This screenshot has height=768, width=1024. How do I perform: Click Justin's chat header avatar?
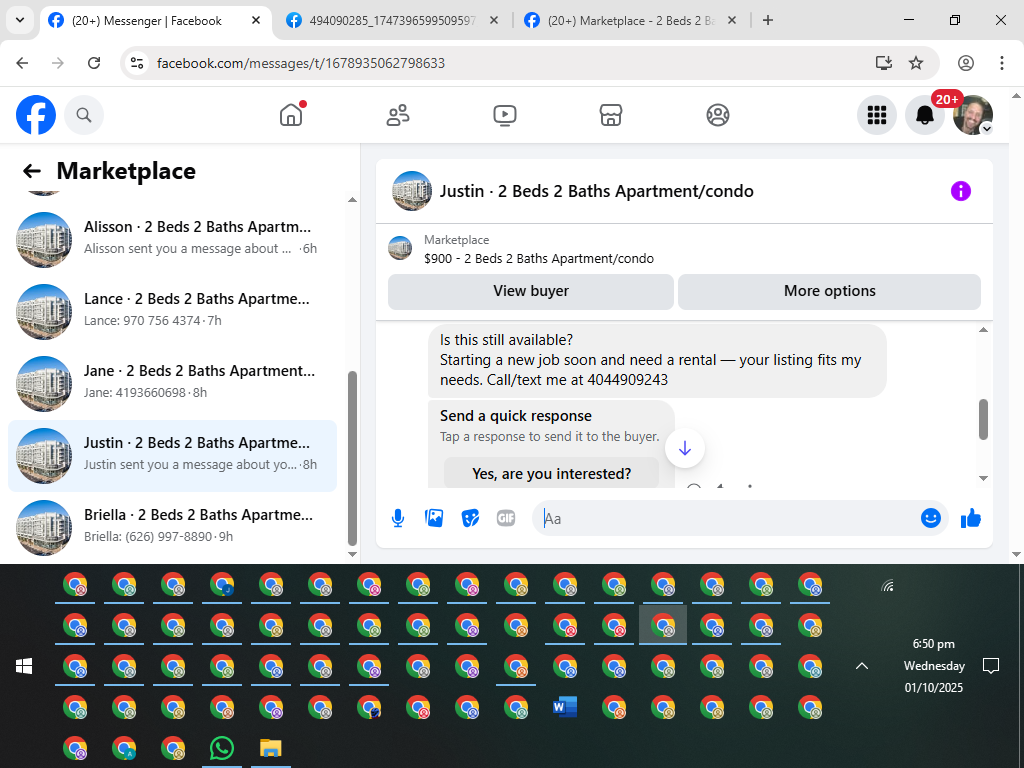pos(411,191)
